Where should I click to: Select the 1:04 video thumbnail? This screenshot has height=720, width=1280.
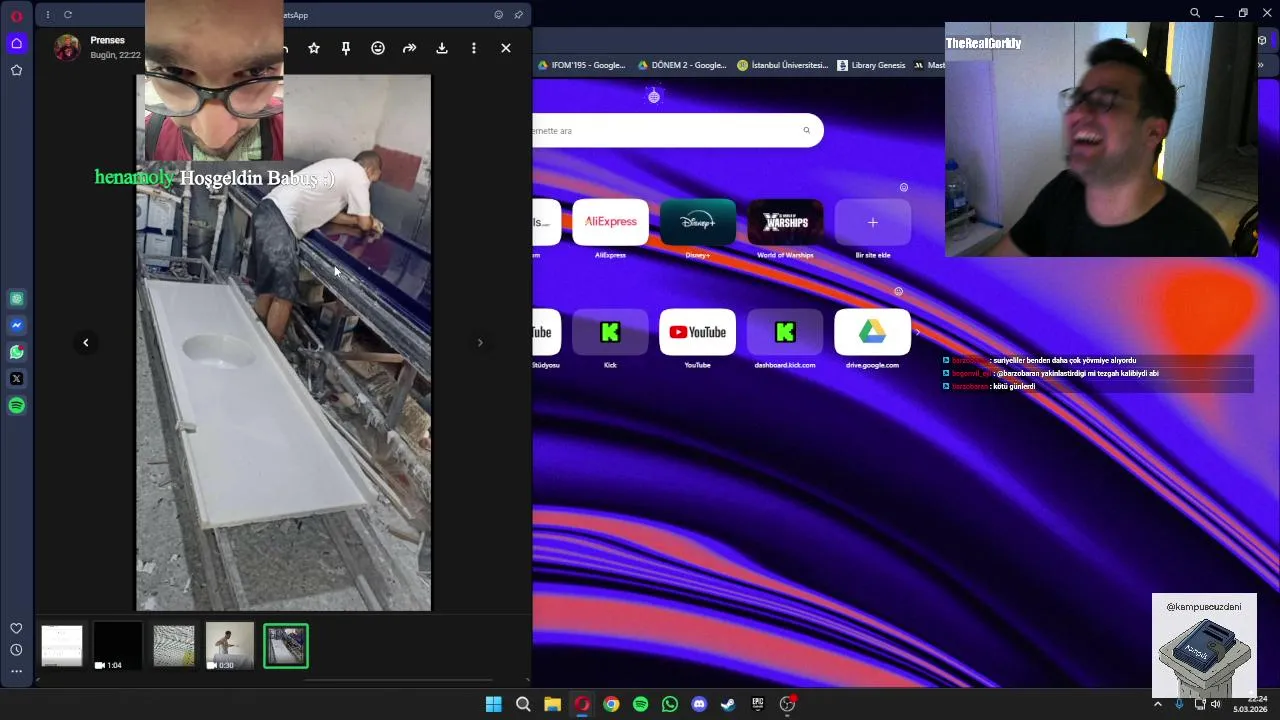pos(118,646)
